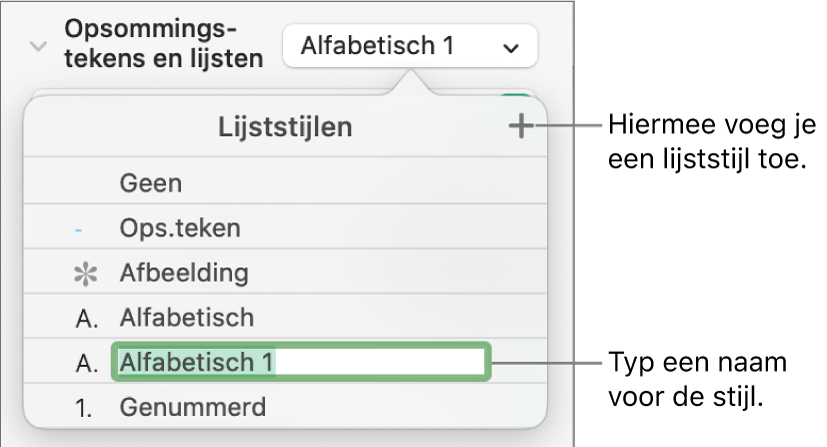This screenshot has width=827, height=447.
Task: Click the annotation 'Hiermee voeg je een lijststijl toe'
Action: click(711, 142)
